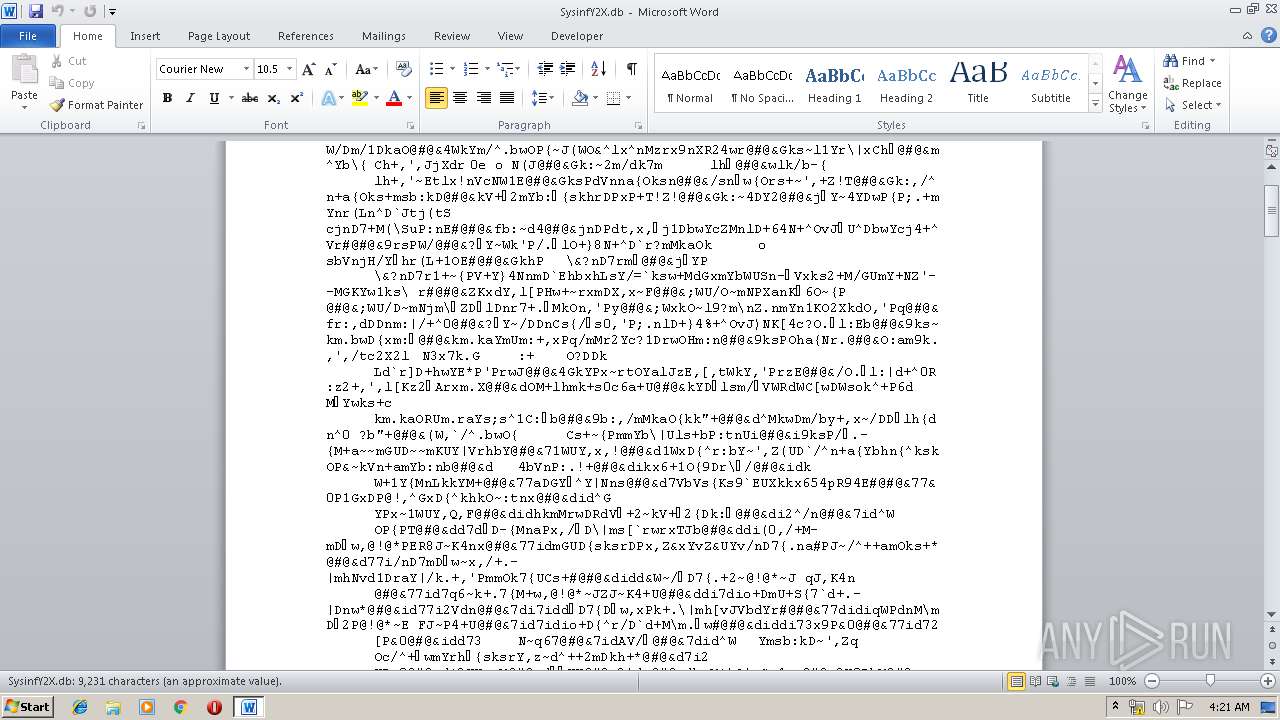Open Text Effects icon

tap(328, 98)
